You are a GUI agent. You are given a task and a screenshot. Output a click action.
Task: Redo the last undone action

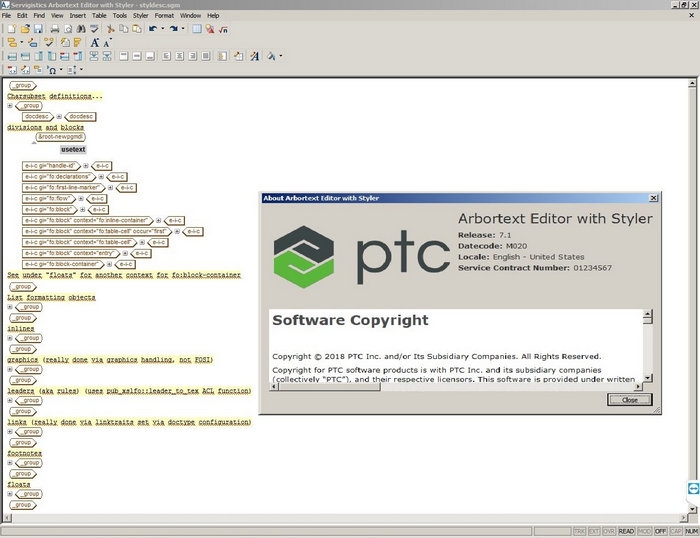pyautogui.click(x=174, y=29)
